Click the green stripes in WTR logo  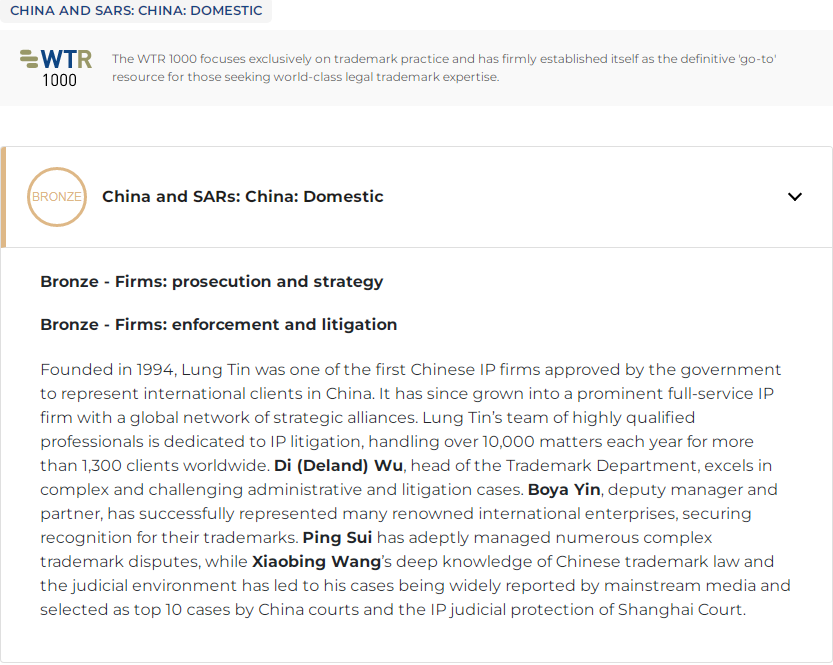(x=29, y=58)
